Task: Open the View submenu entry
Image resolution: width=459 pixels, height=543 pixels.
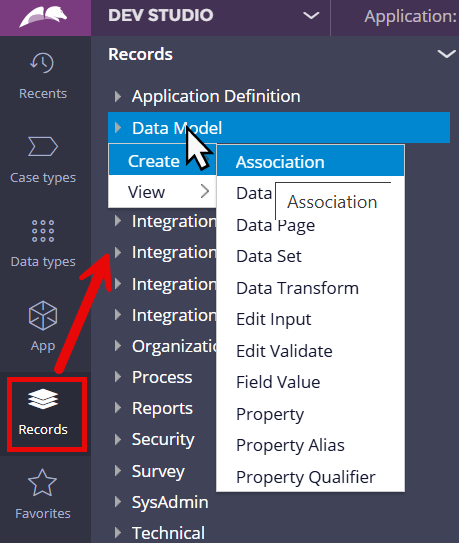Action: pos(162,192)
